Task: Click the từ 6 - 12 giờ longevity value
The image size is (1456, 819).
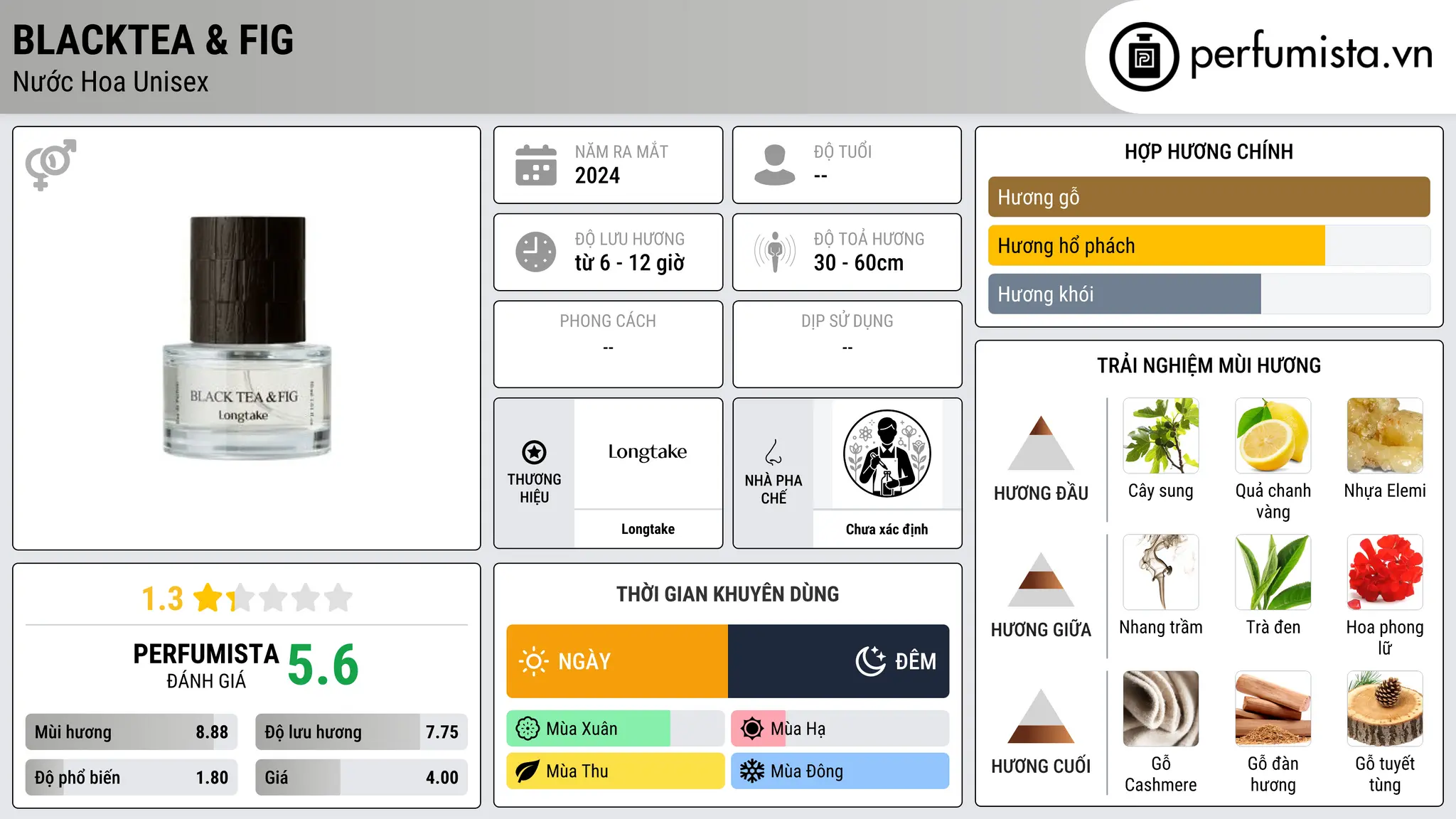Action: (x=629, y=263)
